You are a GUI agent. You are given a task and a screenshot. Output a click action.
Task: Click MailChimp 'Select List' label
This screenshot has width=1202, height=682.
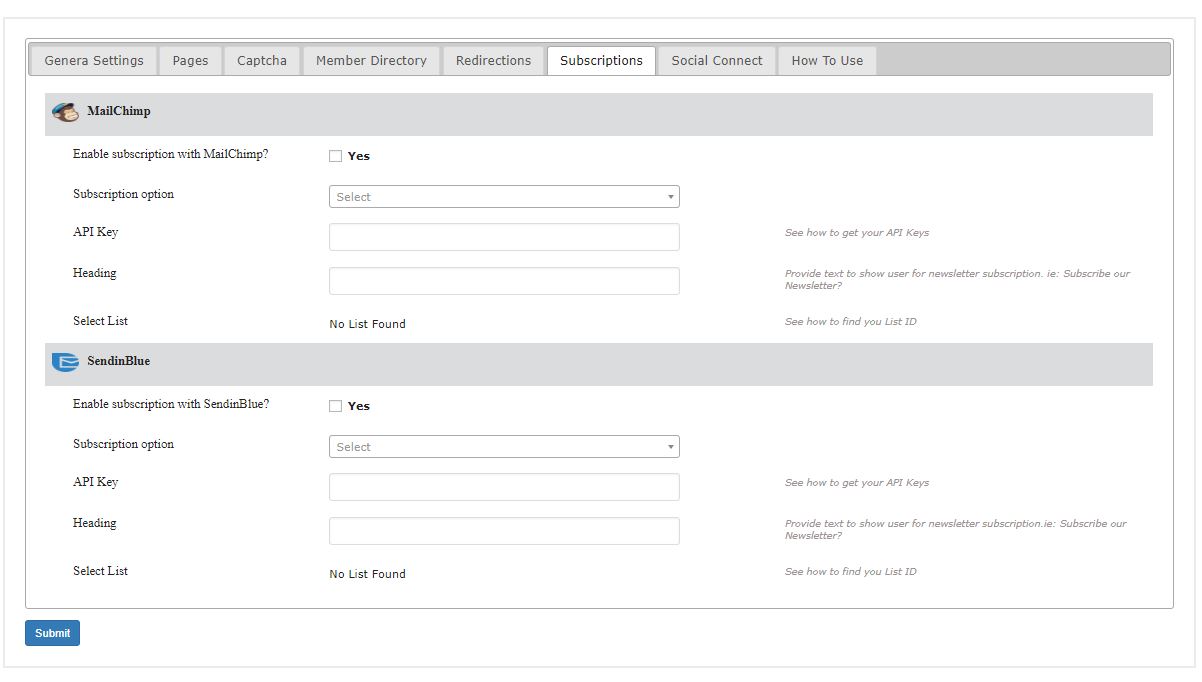[x=100, y=321]
